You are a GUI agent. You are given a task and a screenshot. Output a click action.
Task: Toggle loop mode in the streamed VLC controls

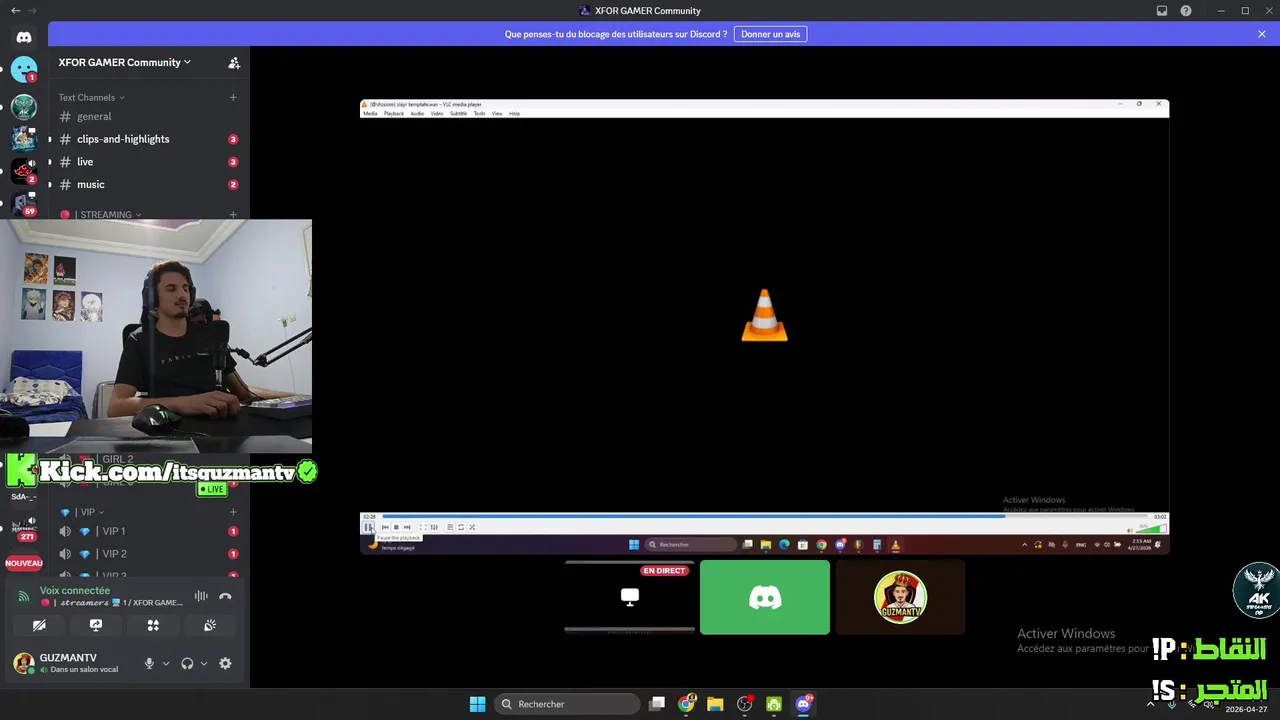click(x=461, y=527)
